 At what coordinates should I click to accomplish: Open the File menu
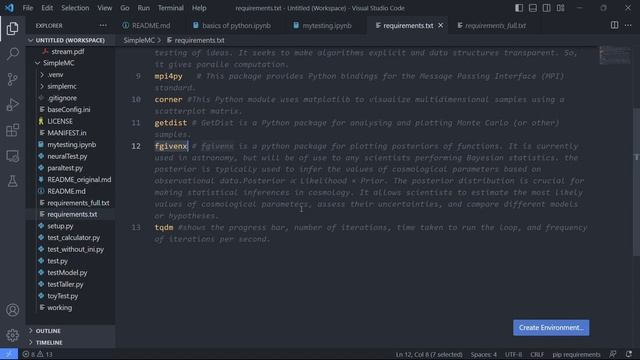pos(28,8)
